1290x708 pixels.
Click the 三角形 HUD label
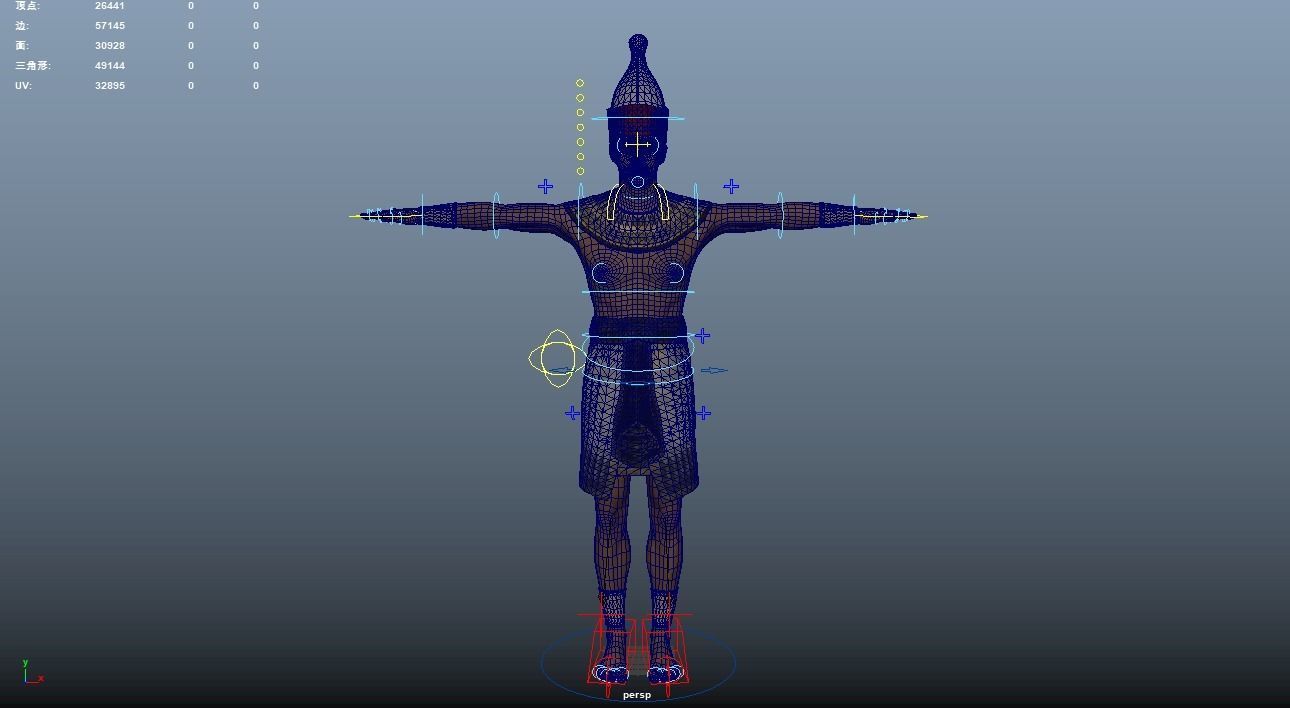[x=33, y=66]
